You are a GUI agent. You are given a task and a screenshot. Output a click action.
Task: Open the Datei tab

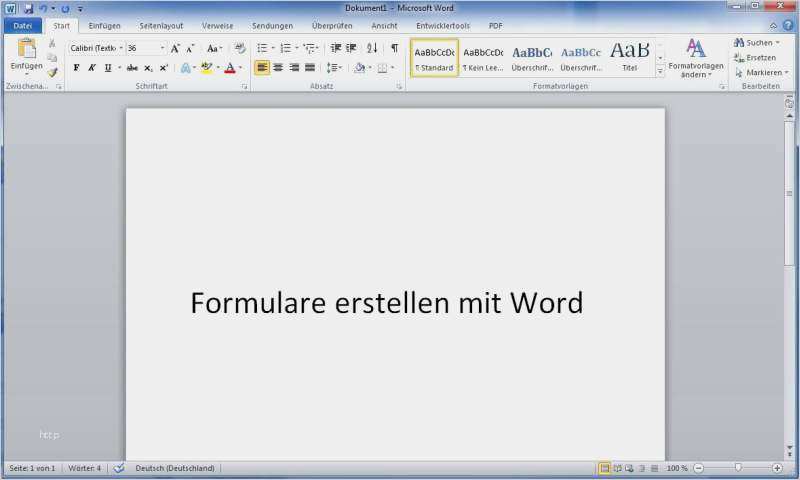pyautogui.click(x=23, y=25)
